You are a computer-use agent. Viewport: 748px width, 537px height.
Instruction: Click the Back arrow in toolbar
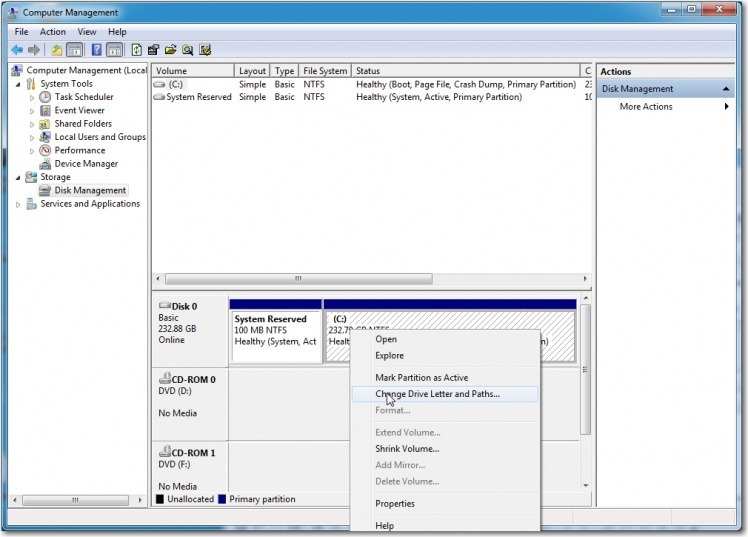17,50
